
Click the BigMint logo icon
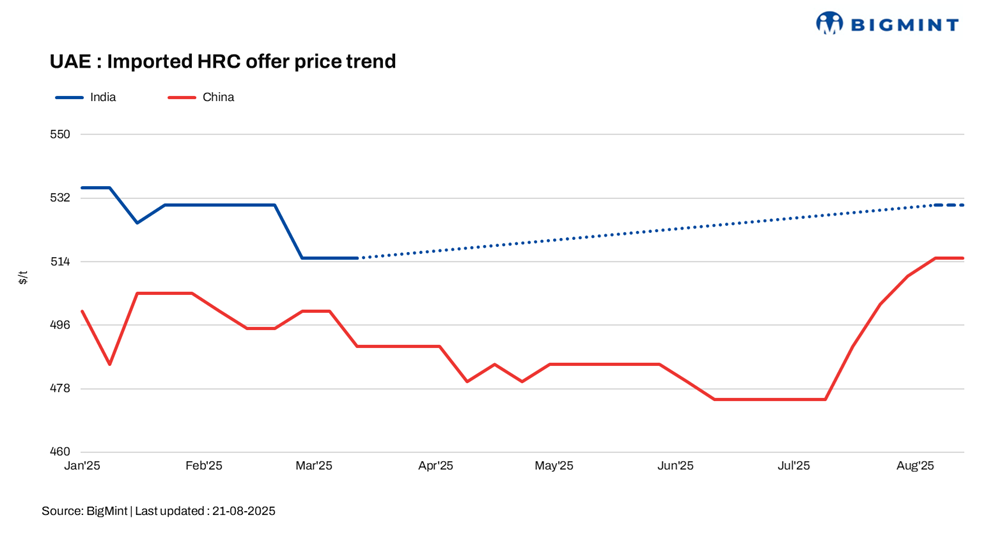tap(830, 23)
